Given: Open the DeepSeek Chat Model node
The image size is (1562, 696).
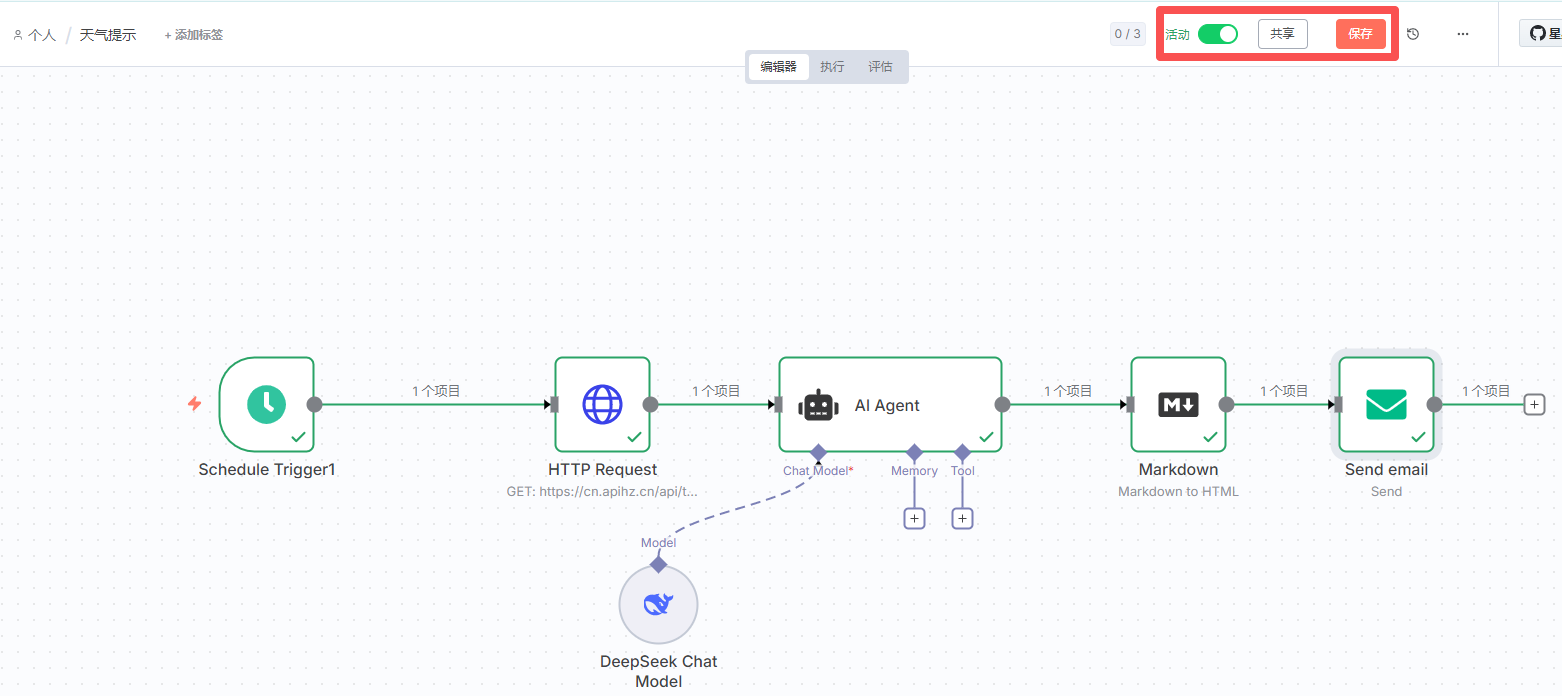Looking at the screenshot, I should point(658,604).
